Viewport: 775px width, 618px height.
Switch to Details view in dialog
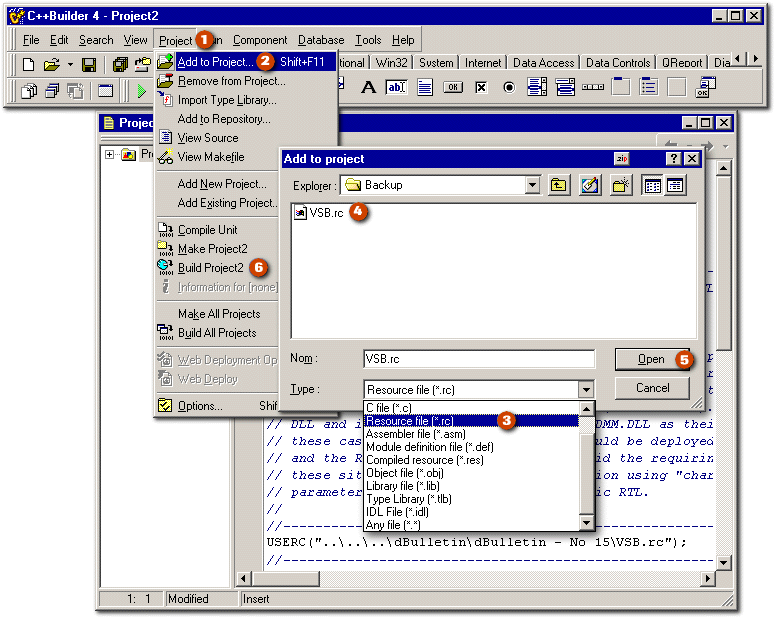point(675,185)
